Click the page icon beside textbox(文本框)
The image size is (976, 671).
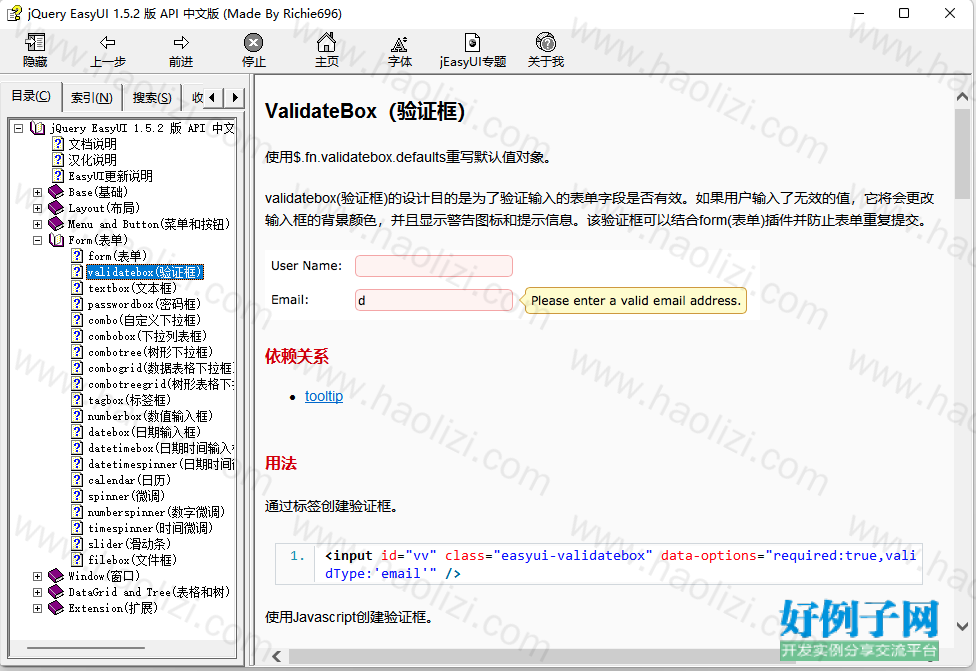(77, 288)
